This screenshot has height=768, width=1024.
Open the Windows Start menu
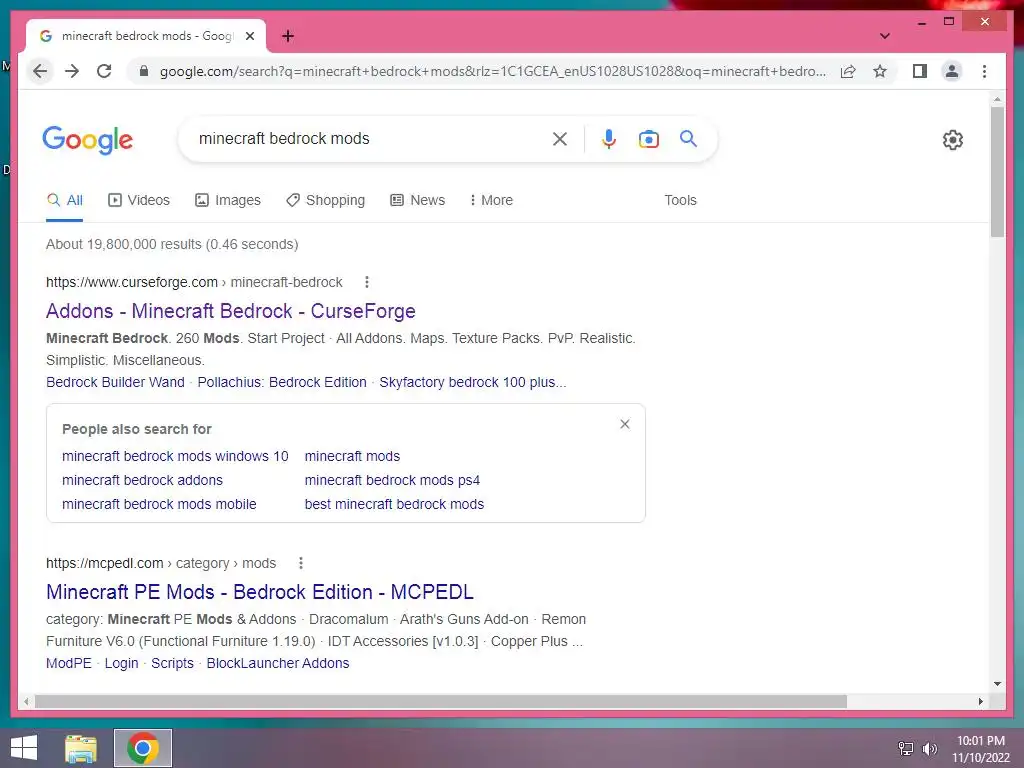(24, 748)
